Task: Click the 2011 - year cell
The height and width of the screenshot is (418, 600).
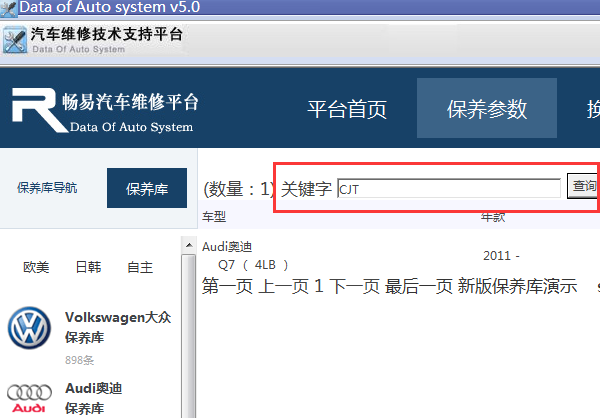Action: pyautogui.click(x=501, y=256)
